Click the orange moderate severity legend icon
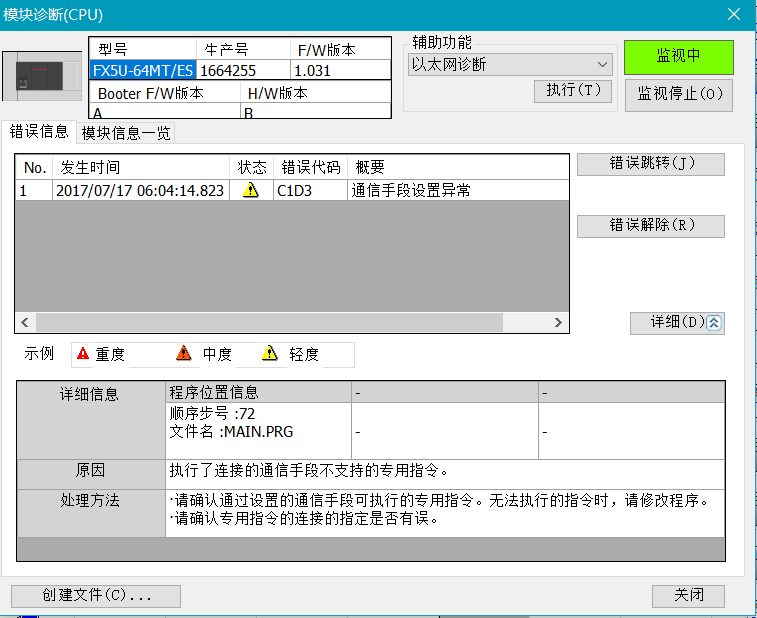The height and width of the screenshot is (618, 757). pyautogui.click(x=183, y=354)
